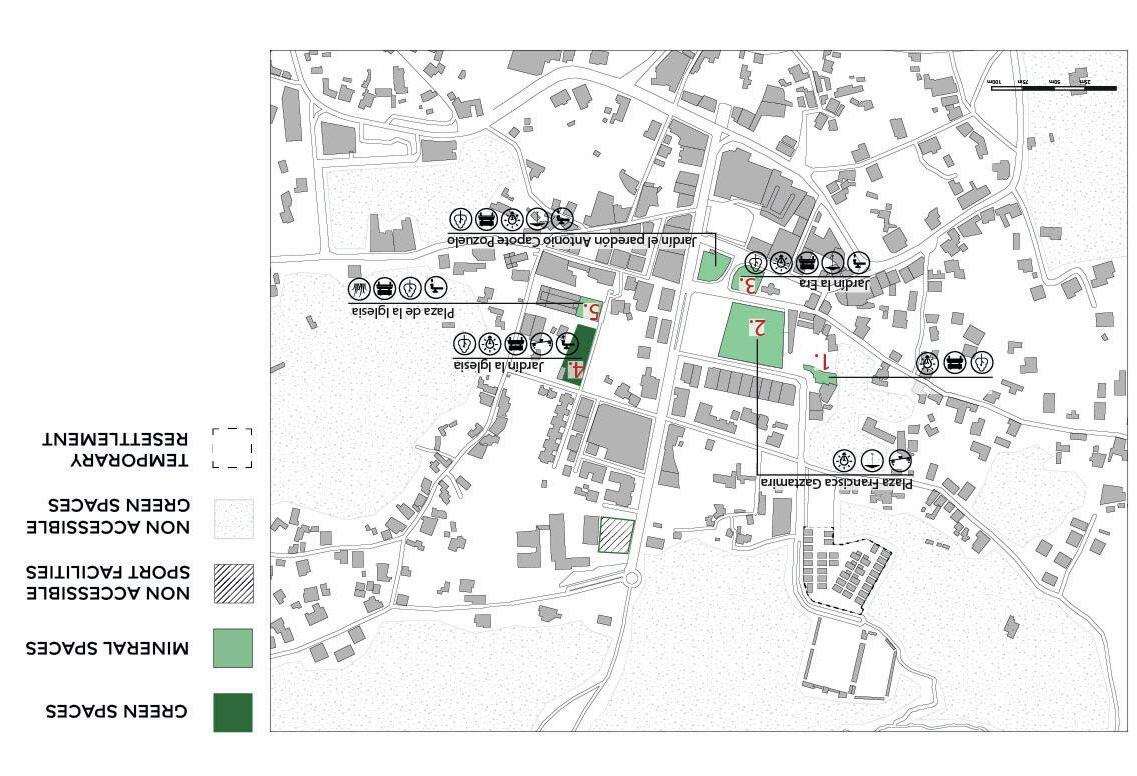Image resolution: width=1137 pixels, height=776 pixels.
Task: Click the bench icon above Jardín la Iglesia
Action: 515,343
